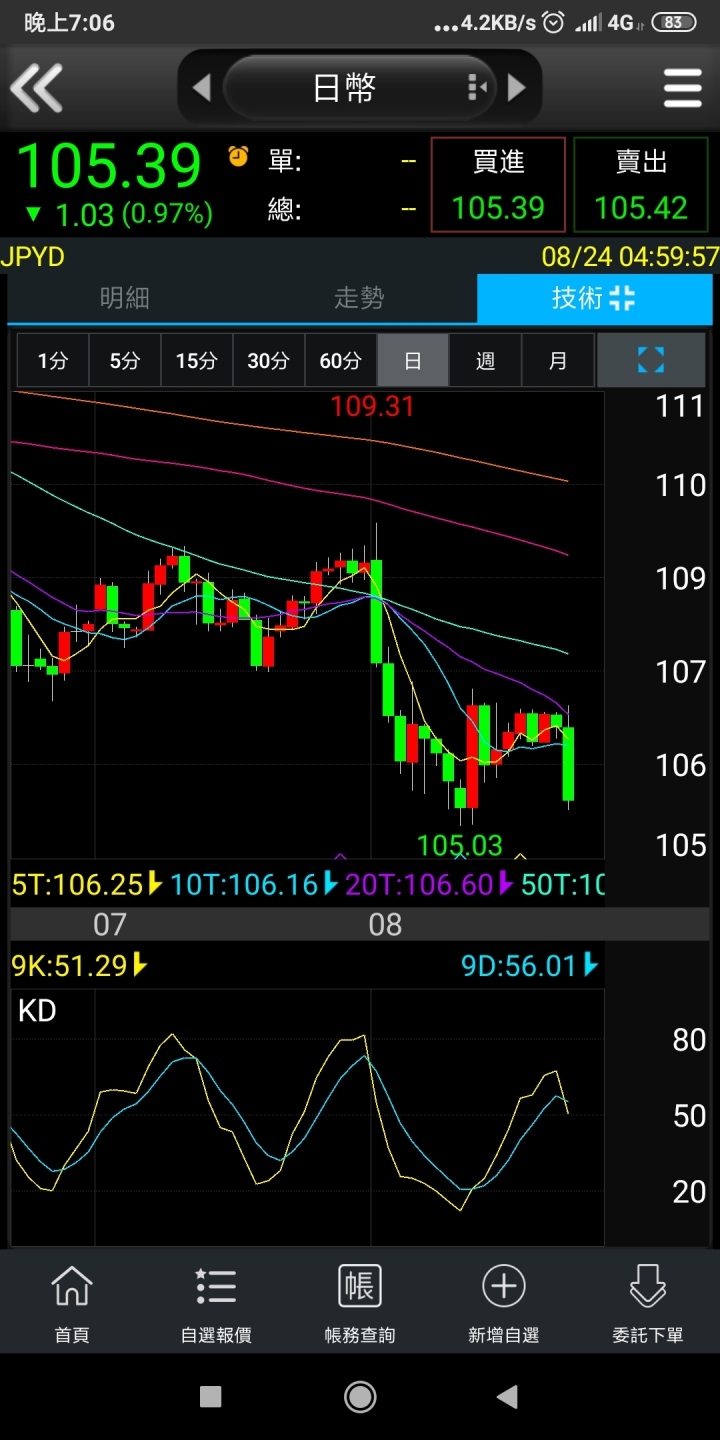
Task: Select the 日 daily timeframe
Action: pos(413,360)
